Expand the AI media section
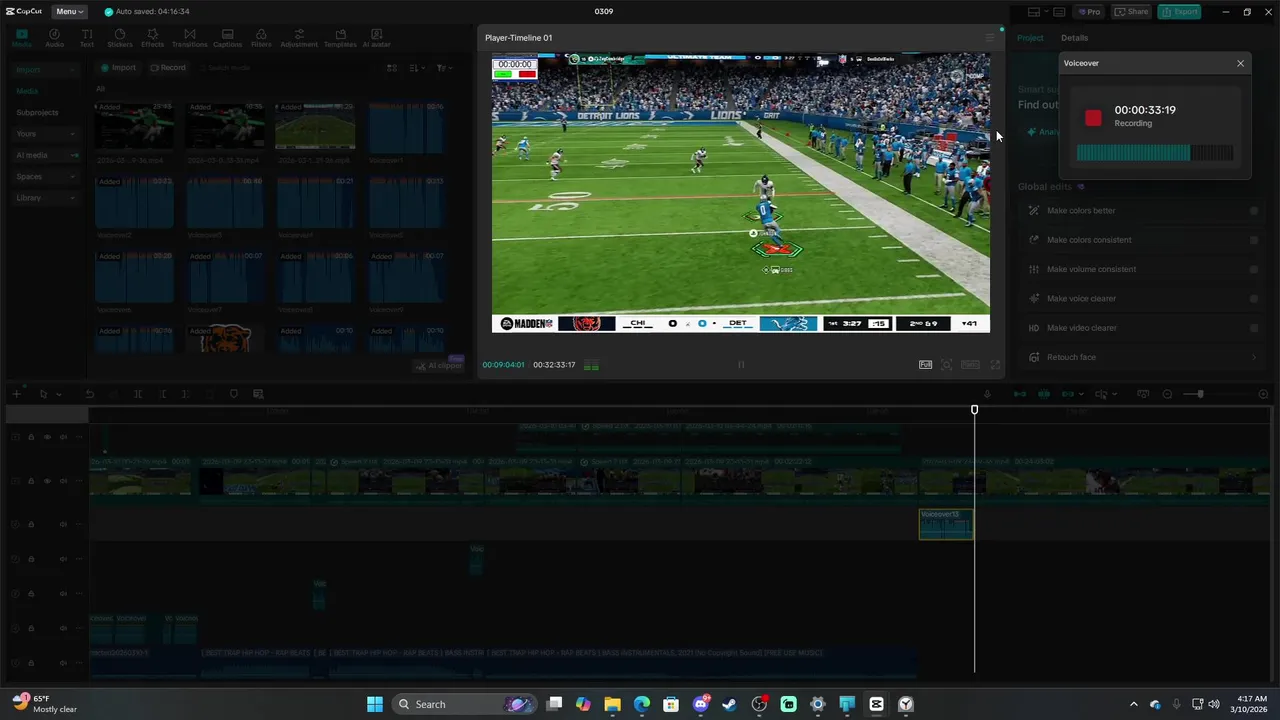This screenshot has height=720, width=1280. click(x=45, y=155)
